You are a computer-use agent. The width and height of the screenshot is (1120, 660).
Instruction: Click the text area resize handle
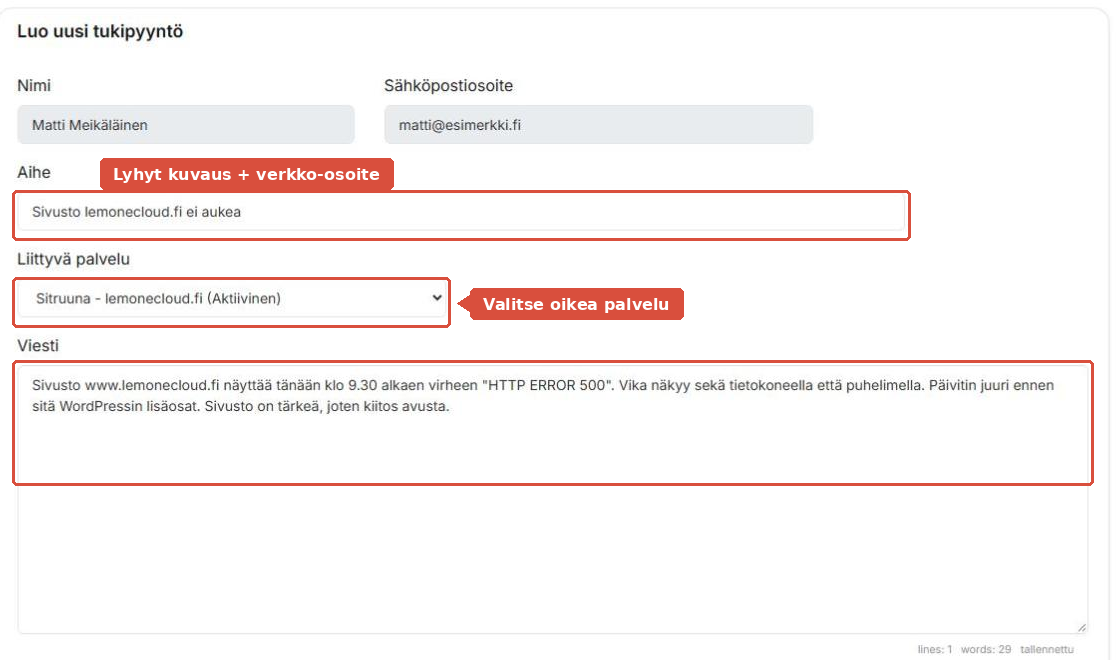pos(1081,627)
